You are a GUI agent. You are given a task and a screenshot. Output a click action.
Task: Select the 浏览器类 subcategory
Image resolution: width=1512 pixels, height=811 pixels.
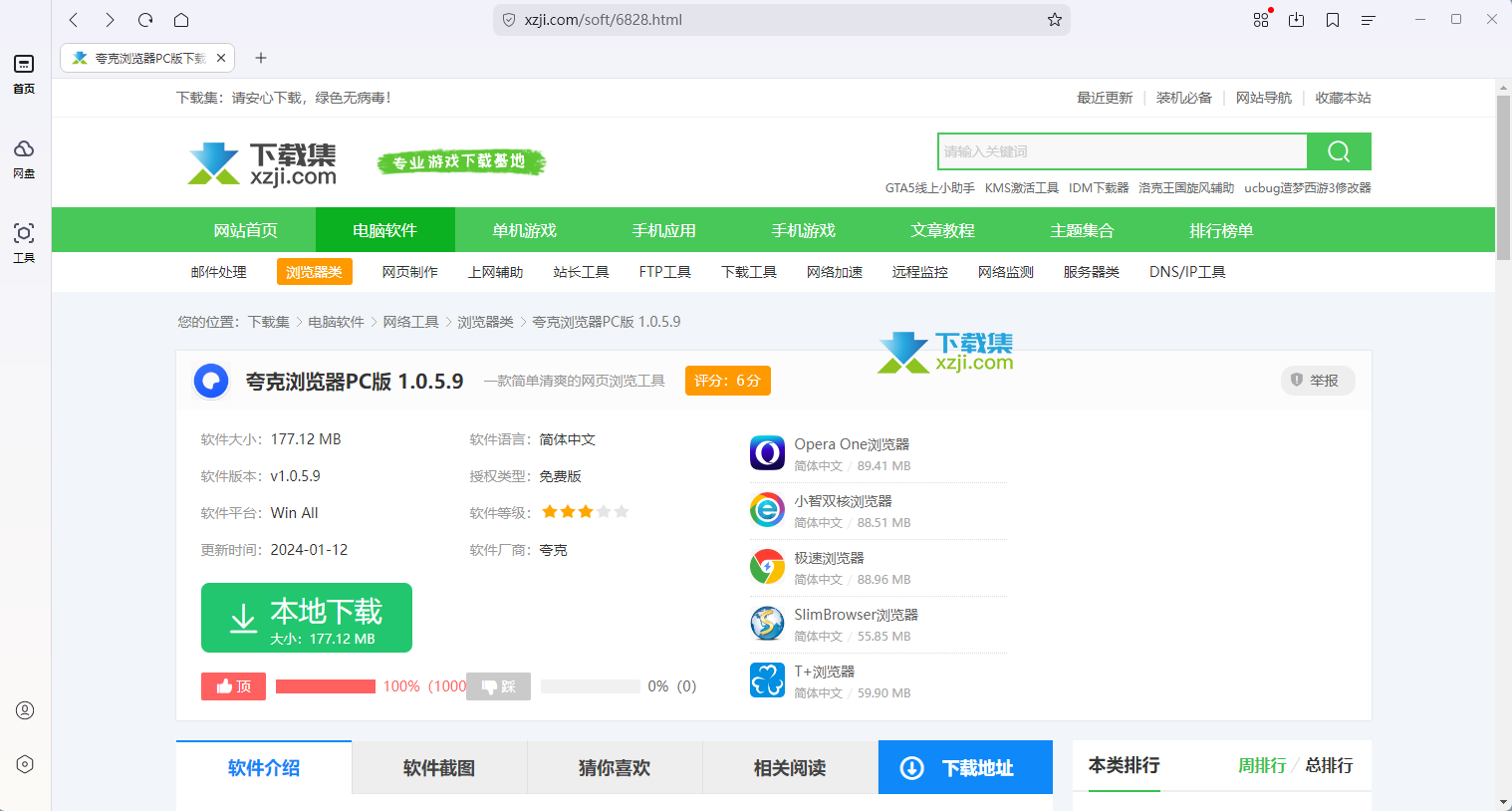tap(315, 272)
